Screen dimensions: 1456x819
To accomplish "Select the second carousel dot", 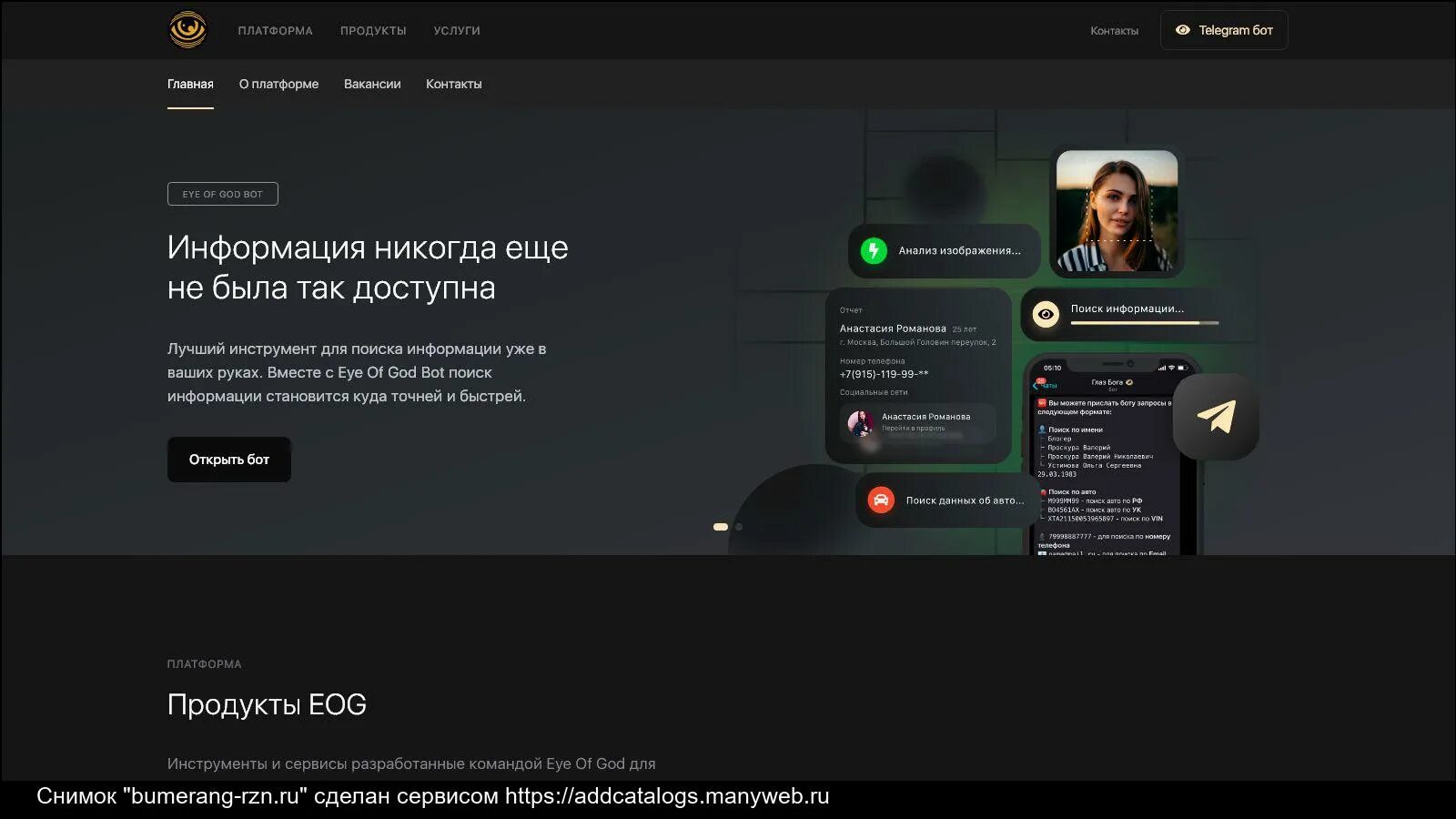I will 739,527.
